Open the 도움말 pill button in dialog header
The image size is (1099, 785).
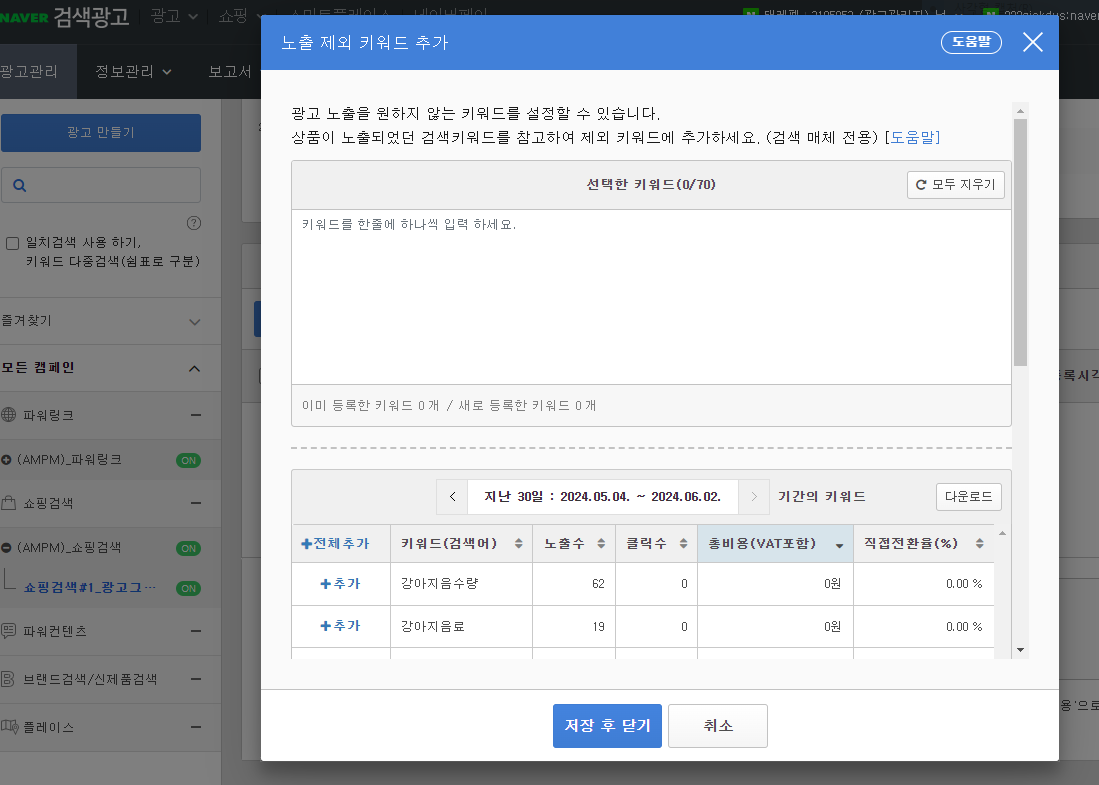point(971,42)
